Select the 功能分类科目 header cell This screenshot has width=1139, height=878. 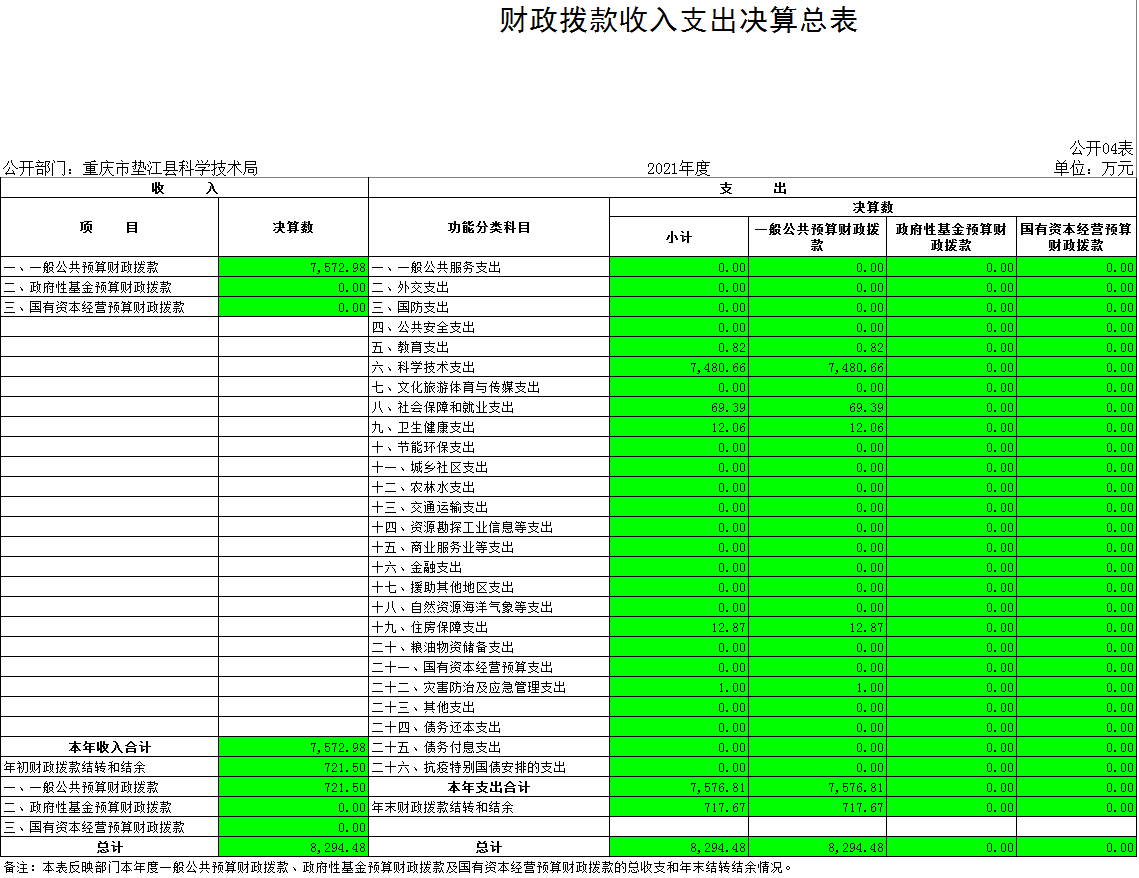[x=489, y=227]
